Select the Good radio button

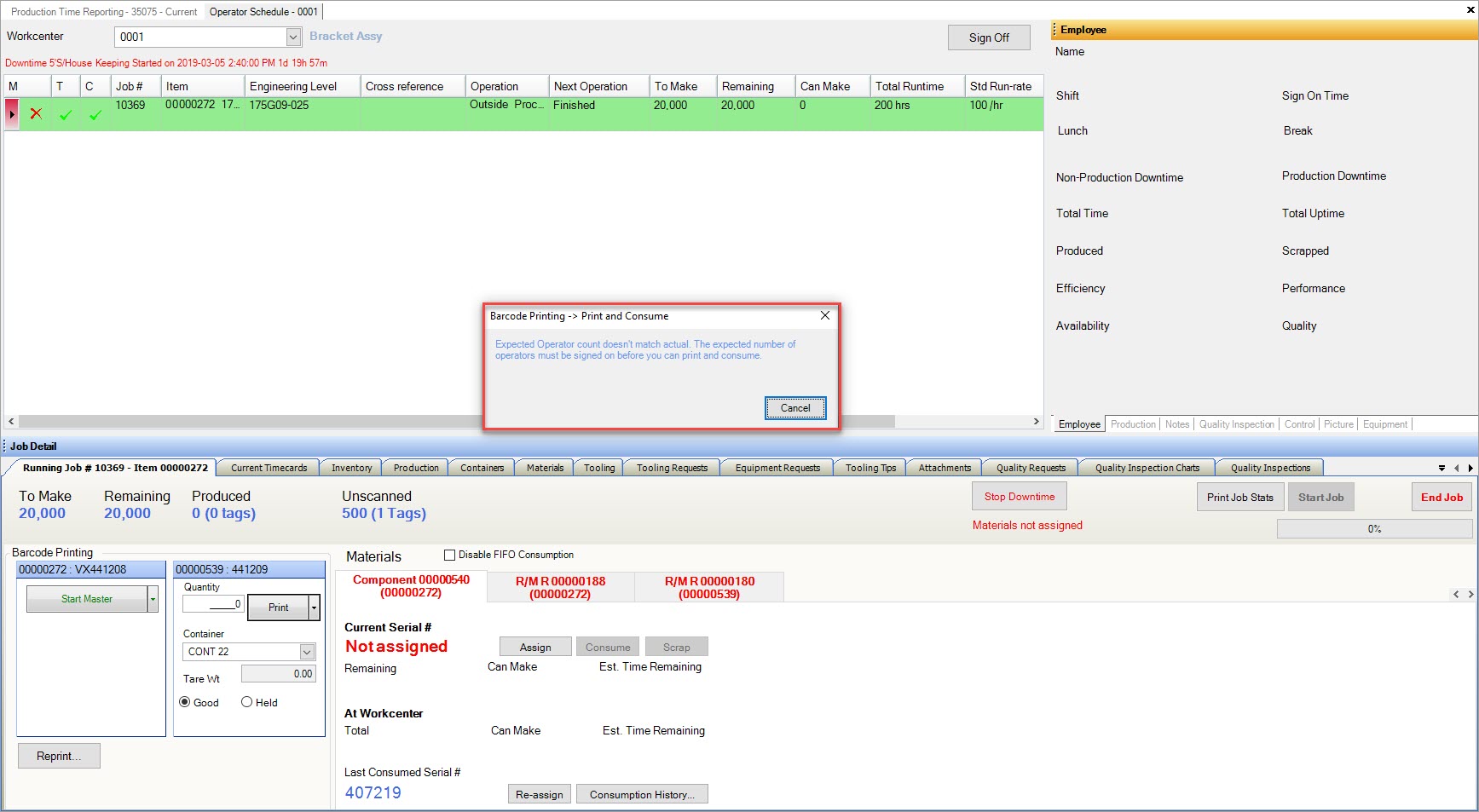[x=185, y=702]
